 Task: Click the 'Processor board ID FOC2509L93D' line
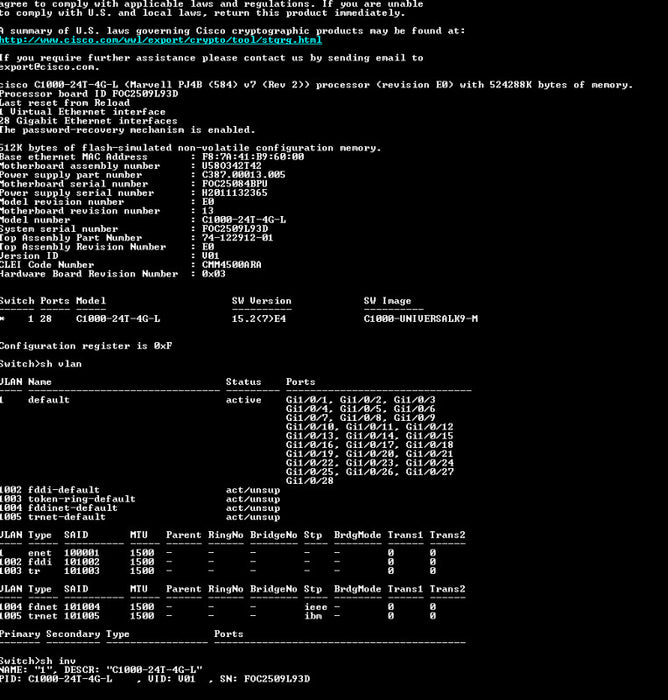[89, 94]
